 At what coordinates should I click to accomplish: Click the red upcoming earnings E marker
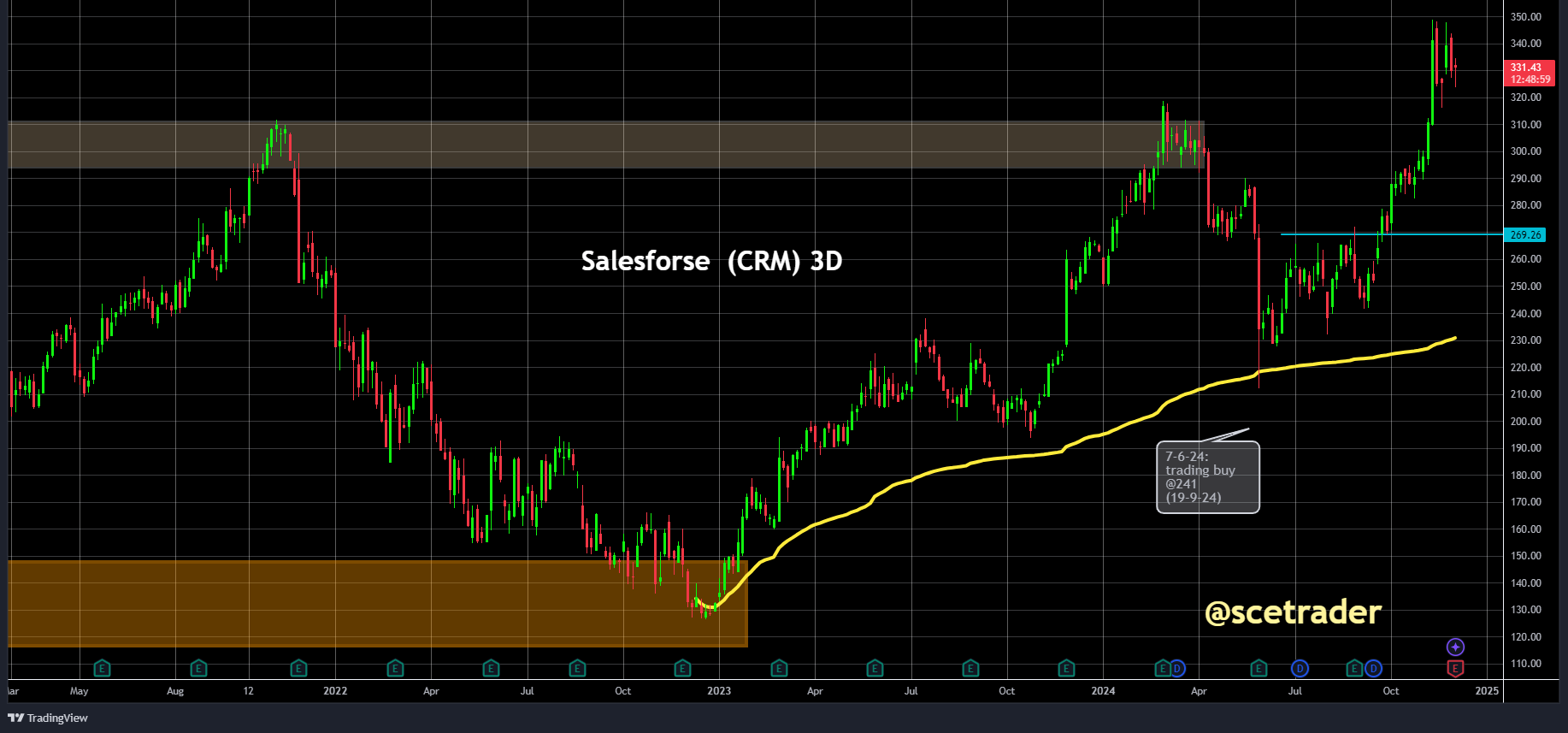tap(1455, 668)
